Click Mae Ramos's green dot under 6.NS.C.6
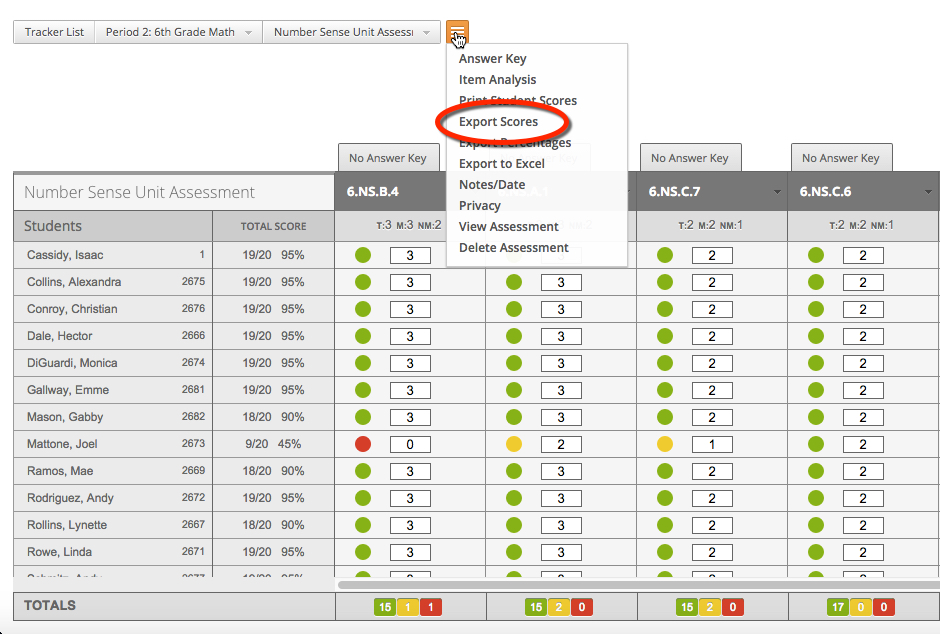This screenshot has width=940, height=634. click(x=817, y=470)
